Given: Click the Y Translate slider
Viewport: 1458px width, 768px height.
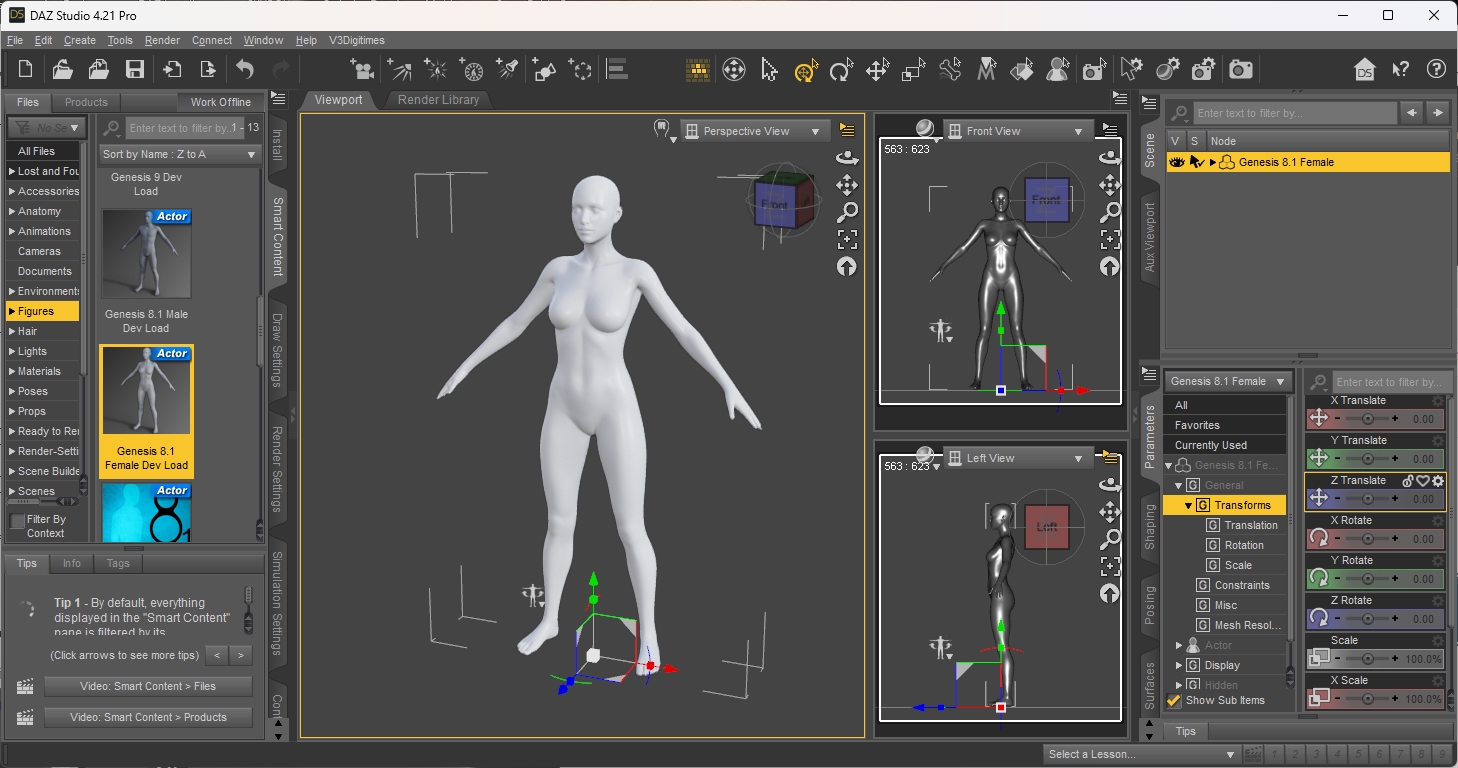Looking at the screenshot, I should (x=1368, y=459).
